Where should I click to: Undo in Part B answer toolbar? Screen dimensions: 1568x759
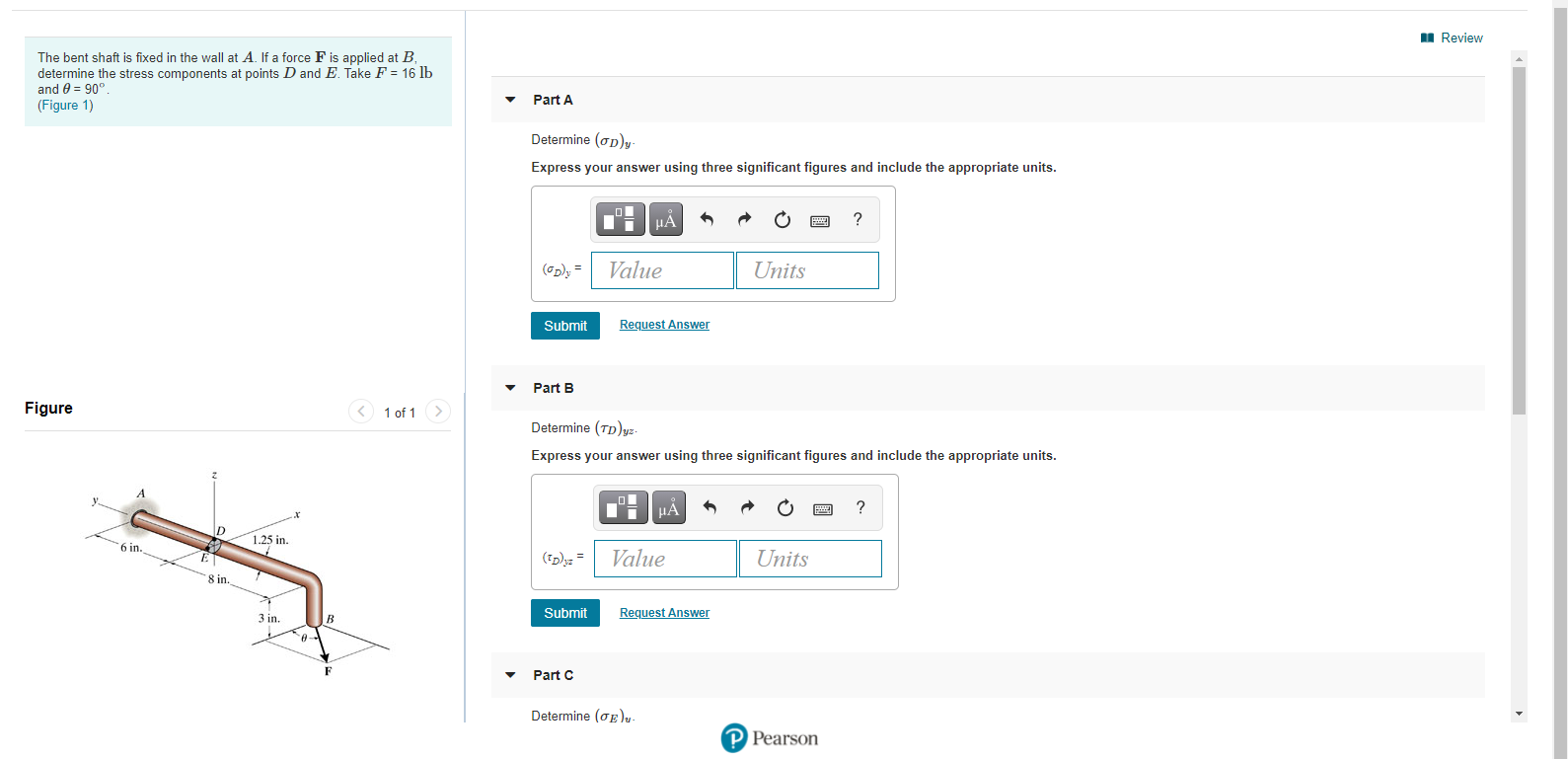(x=709, y=507)
